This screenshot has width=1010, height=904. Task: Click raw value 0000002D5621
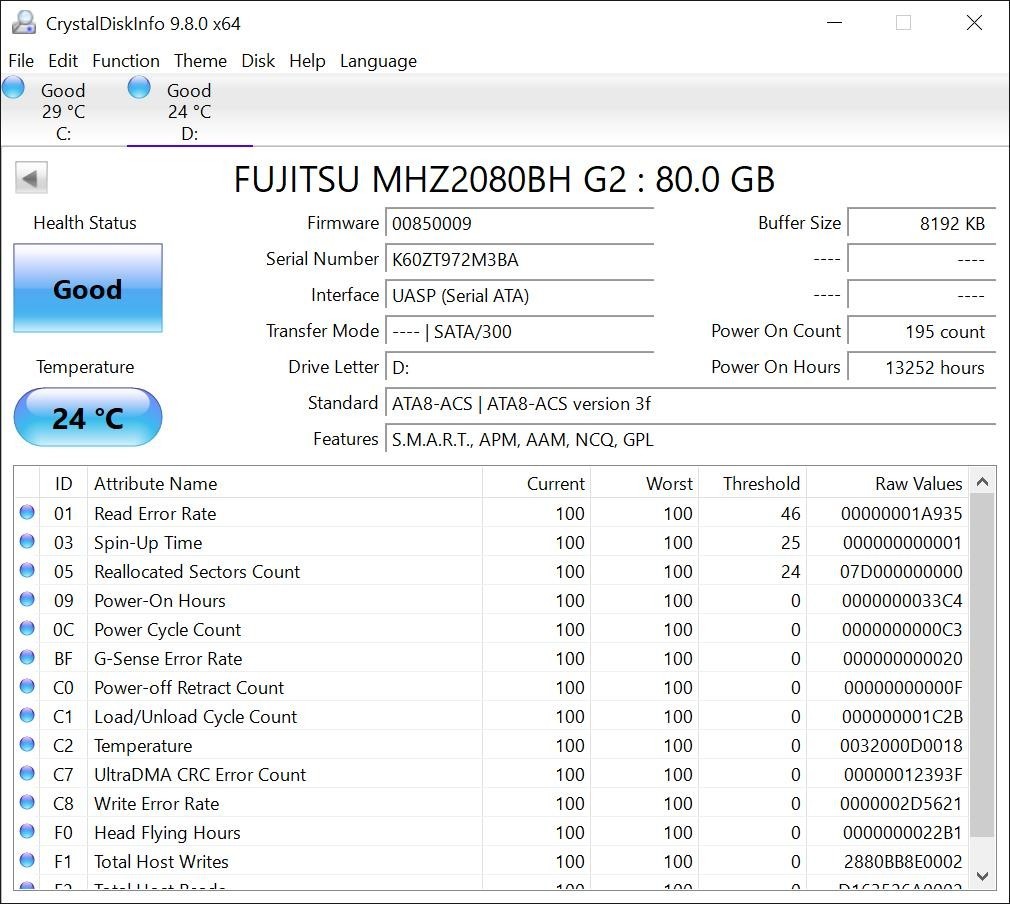coord(900,803)
